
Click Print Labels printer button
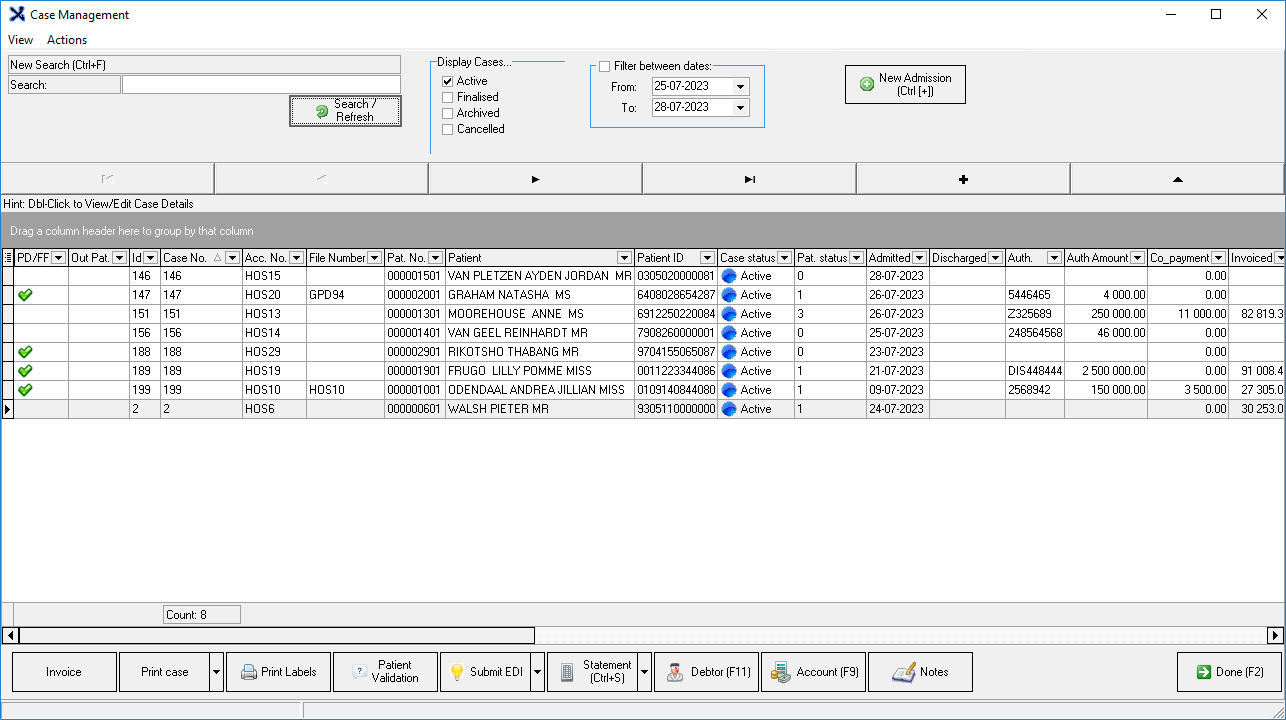click(278, 672)
